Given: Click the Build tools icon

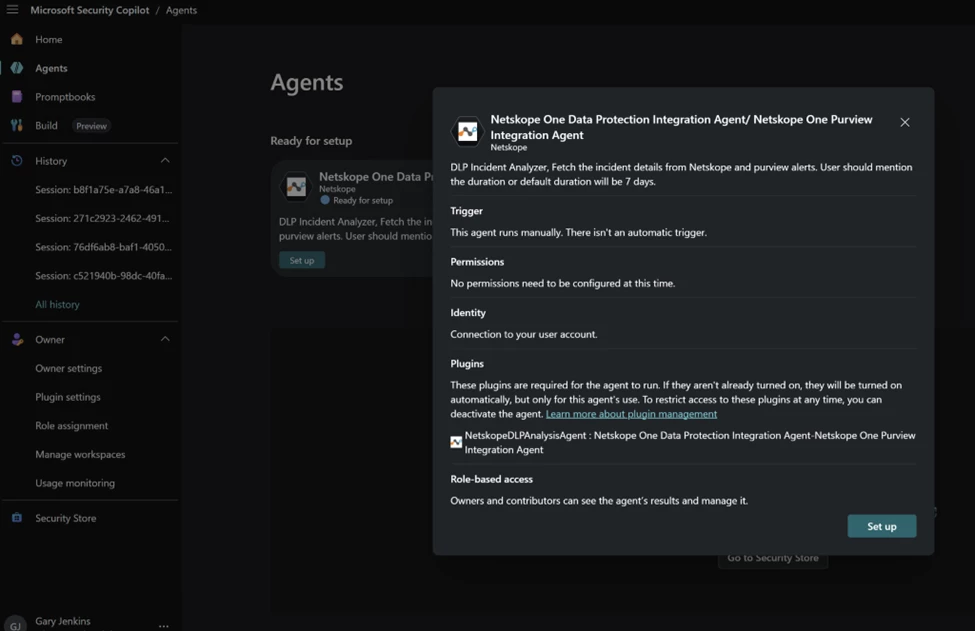Looking at the screenshot, I should pos(17,125).
